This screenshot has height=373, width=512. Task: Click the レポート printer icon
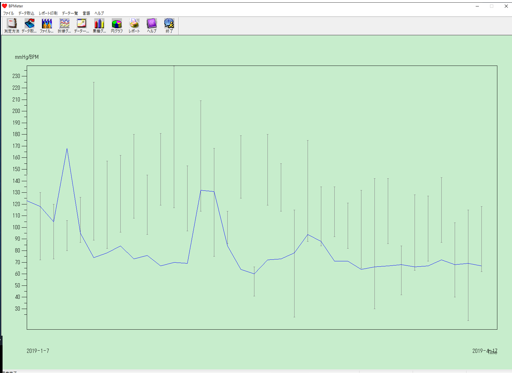[134, 25]
